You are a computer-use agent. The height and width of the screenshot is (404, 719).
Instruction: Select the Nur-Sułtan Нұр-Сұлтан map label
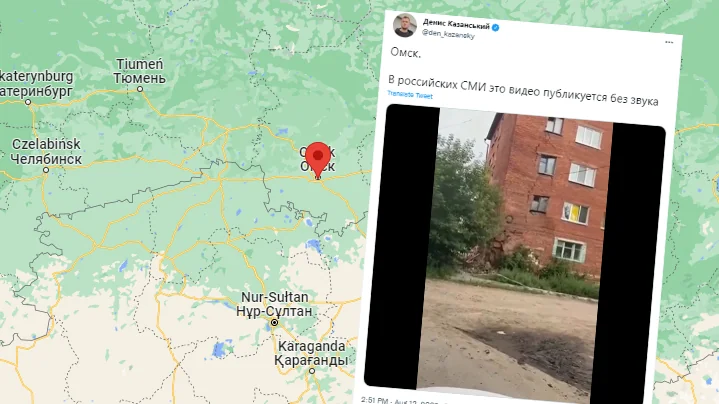tap(274, 304)
